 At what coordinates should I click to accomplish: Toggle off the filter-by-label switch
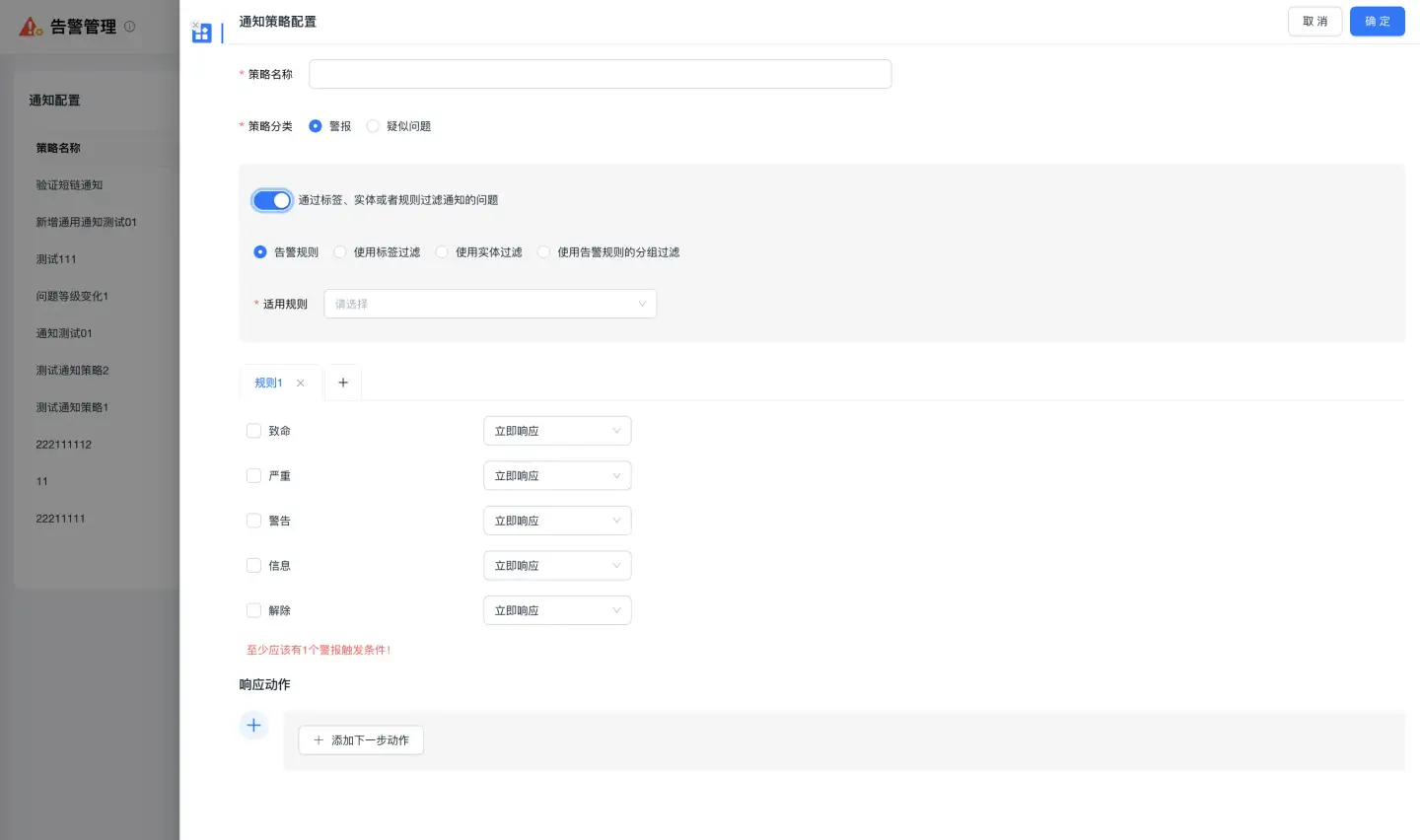[x=272, y=200]
